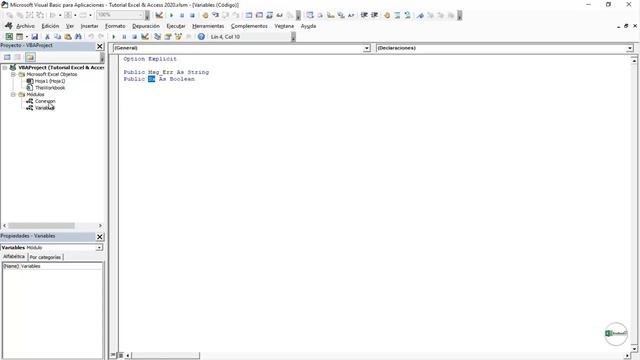Viewport: 640px width, 360px height.
Task: Switch to Full Module View at code bottom-left
Action: click(x=121, y=356)
